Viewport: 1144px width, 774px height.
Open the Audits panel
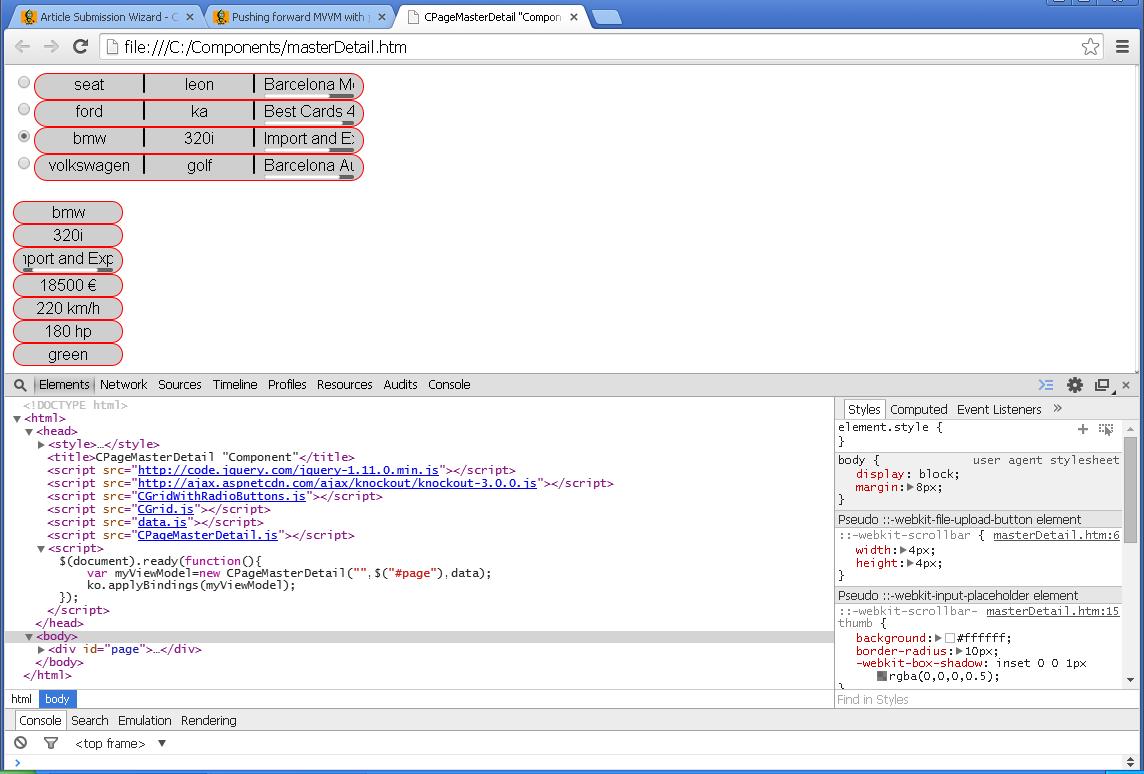[401, 384]
